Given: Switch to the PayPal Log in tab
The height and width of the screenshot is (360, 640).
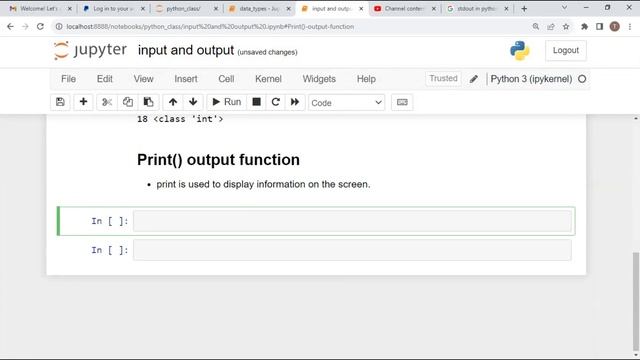Looking at the screenshot, I should pos(113,9).
